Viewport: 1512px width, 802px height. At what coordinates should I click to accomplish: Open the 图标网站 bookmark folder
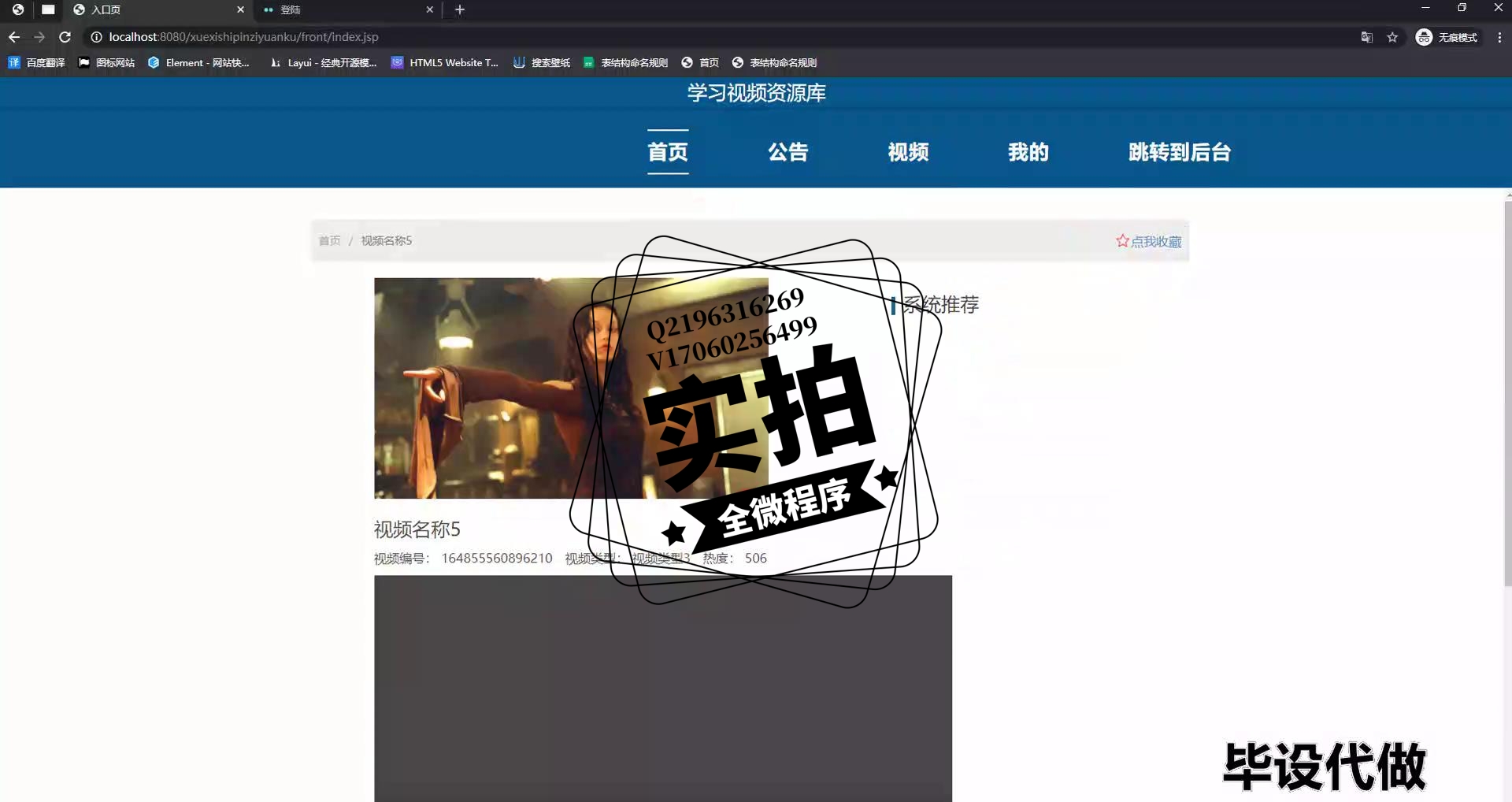[x=106, y=62]
